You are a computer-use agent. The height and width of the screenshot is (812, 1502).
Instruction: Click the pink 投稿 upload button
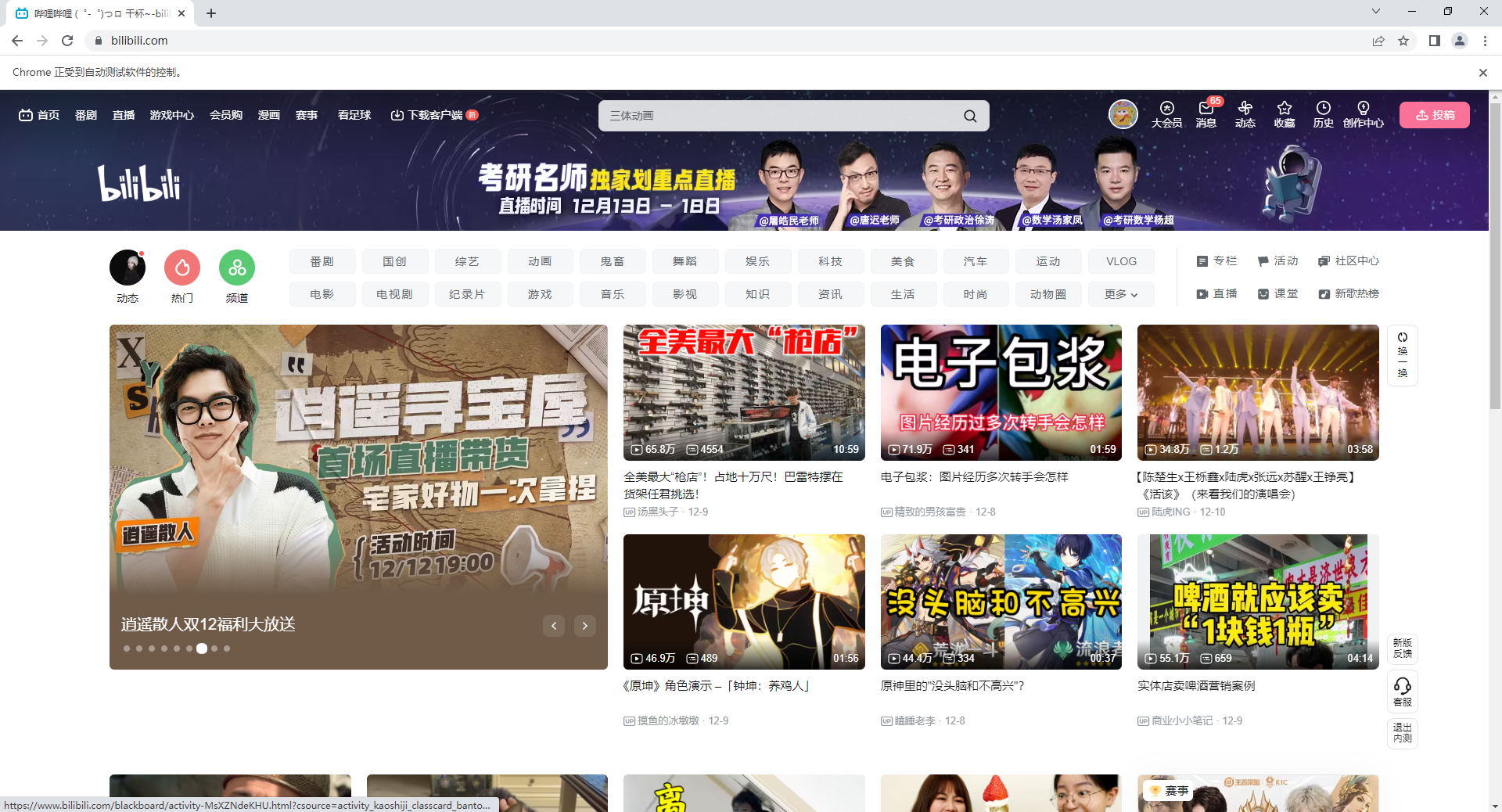coord(1435,115)
